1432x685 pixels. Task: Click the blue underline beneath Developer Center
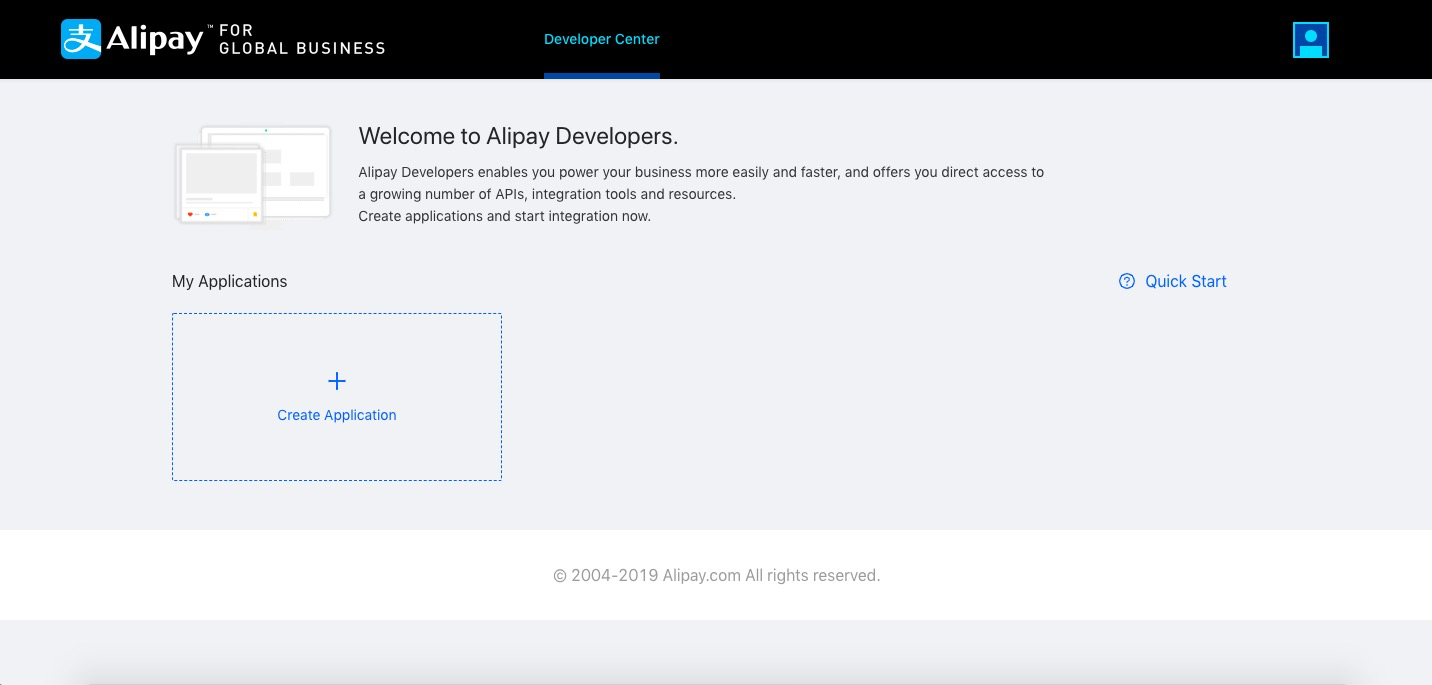602,75
